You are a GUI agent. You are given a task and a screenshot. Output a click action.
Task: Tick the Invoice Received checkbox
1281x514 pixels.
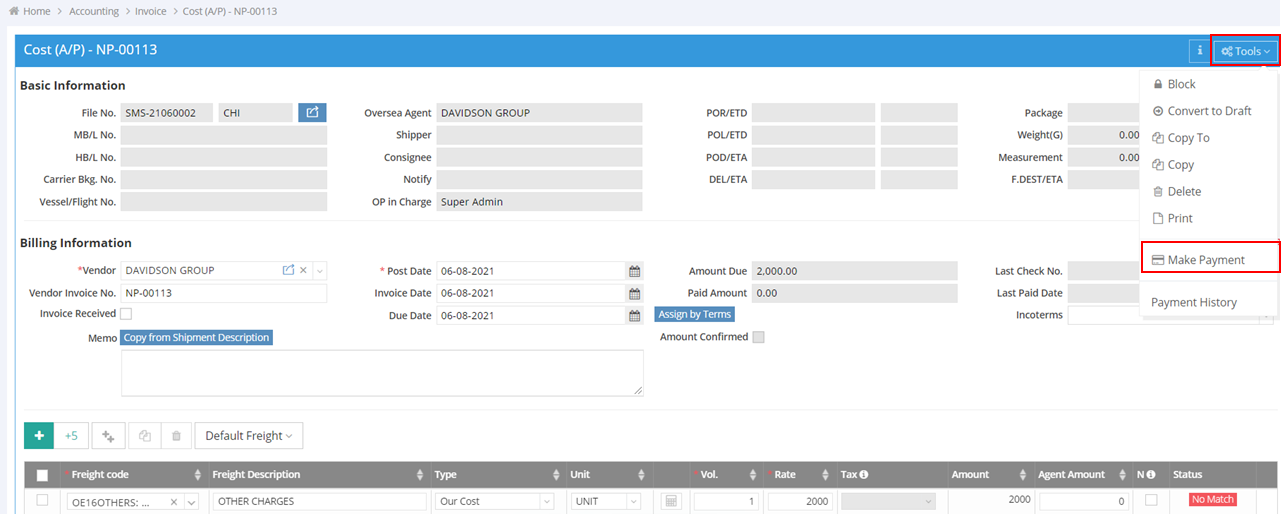coord(126,314)
